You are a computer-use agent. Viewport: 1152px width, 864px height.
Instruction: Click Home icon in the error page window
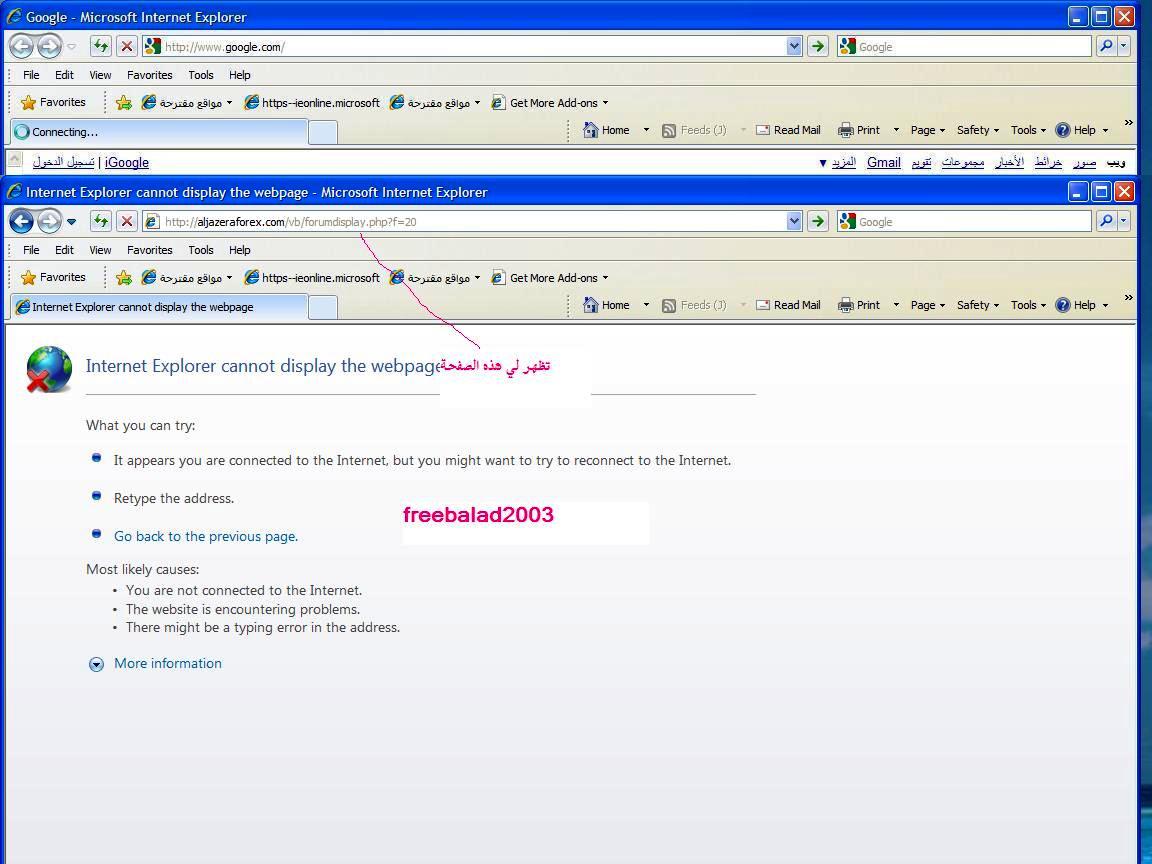coord(592,305)
